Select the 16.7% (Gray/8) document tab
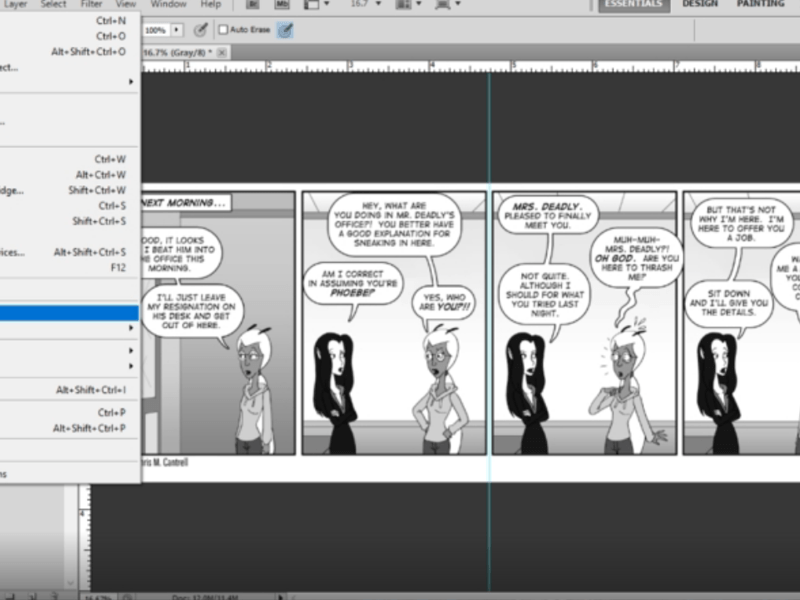 pyautogui.click(x=177, y=53)
